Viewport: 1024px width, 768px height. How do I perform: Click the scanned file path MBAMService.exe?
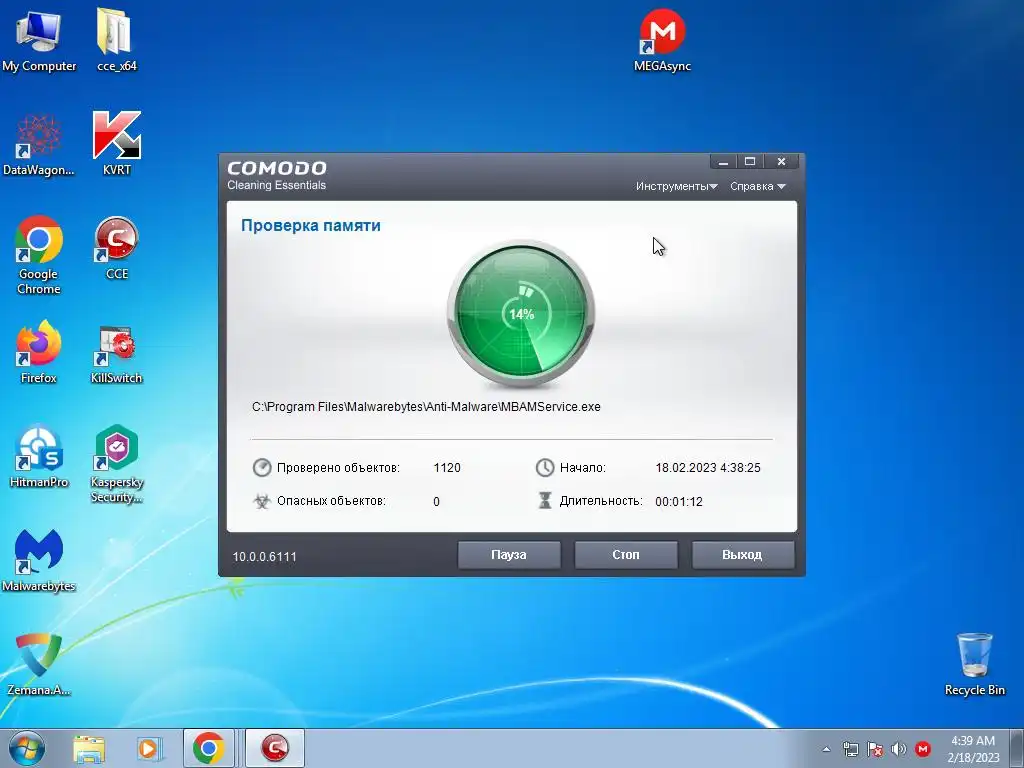[x=426, y=406]
